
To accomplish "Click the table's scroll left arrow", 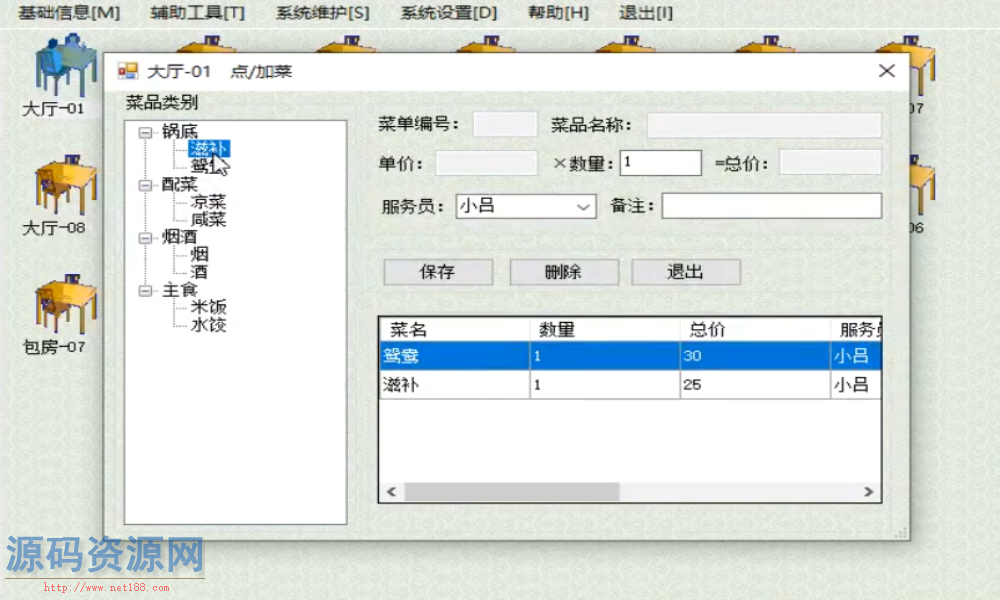I will tap(392, 492).
